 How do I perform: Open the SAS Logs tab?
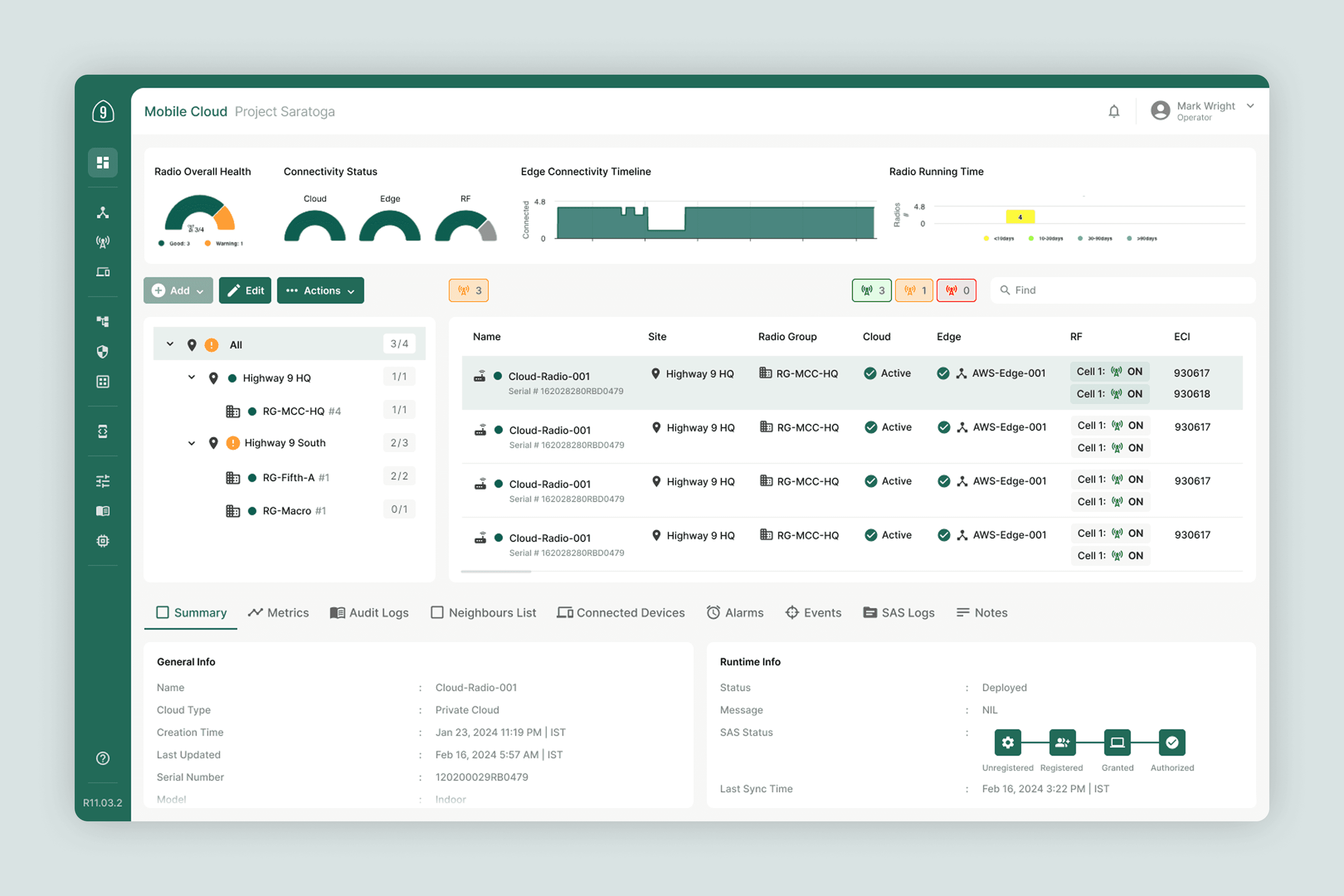[x=898, y=613]
